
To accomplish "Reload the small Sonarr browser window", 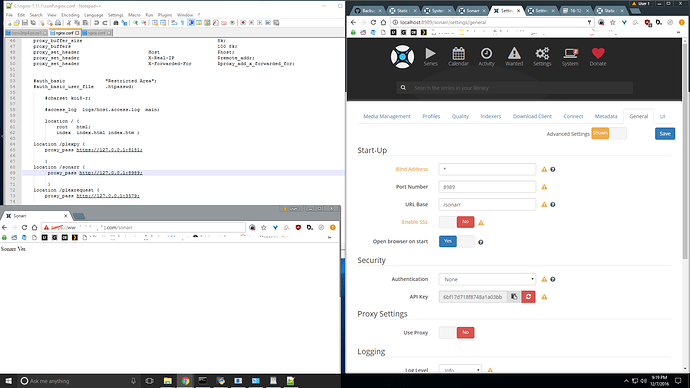I will [x=24, y=227].
